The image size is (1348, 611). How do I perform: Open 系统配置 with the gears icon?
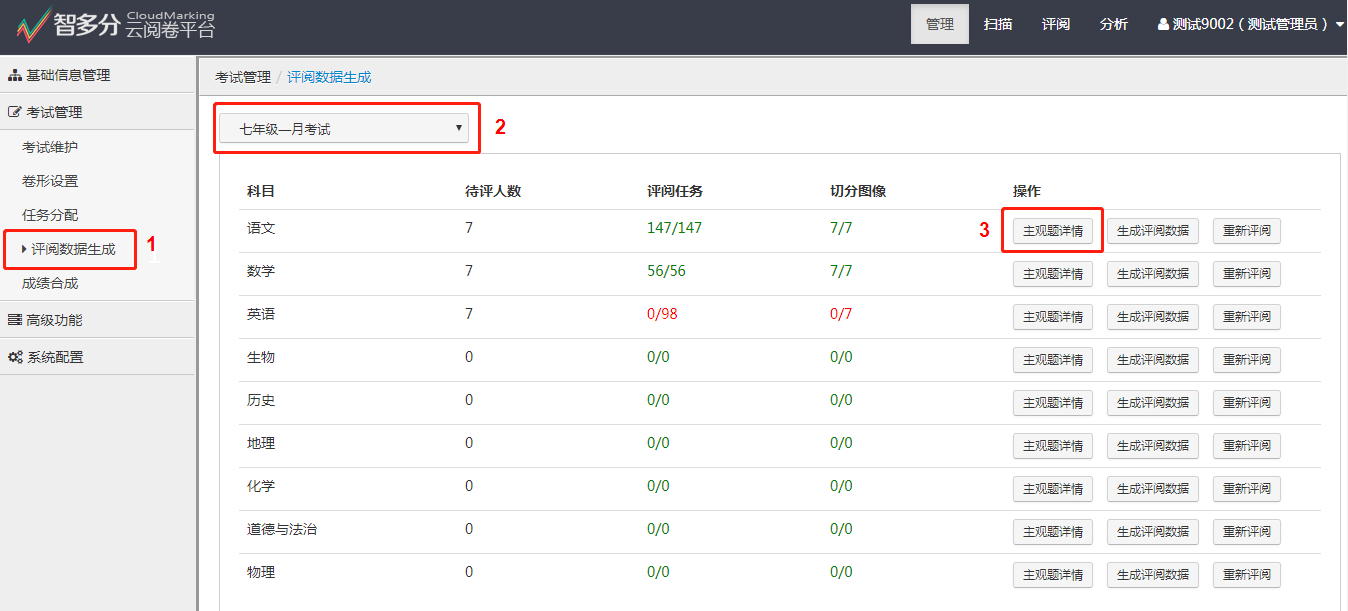coord(16,357)
